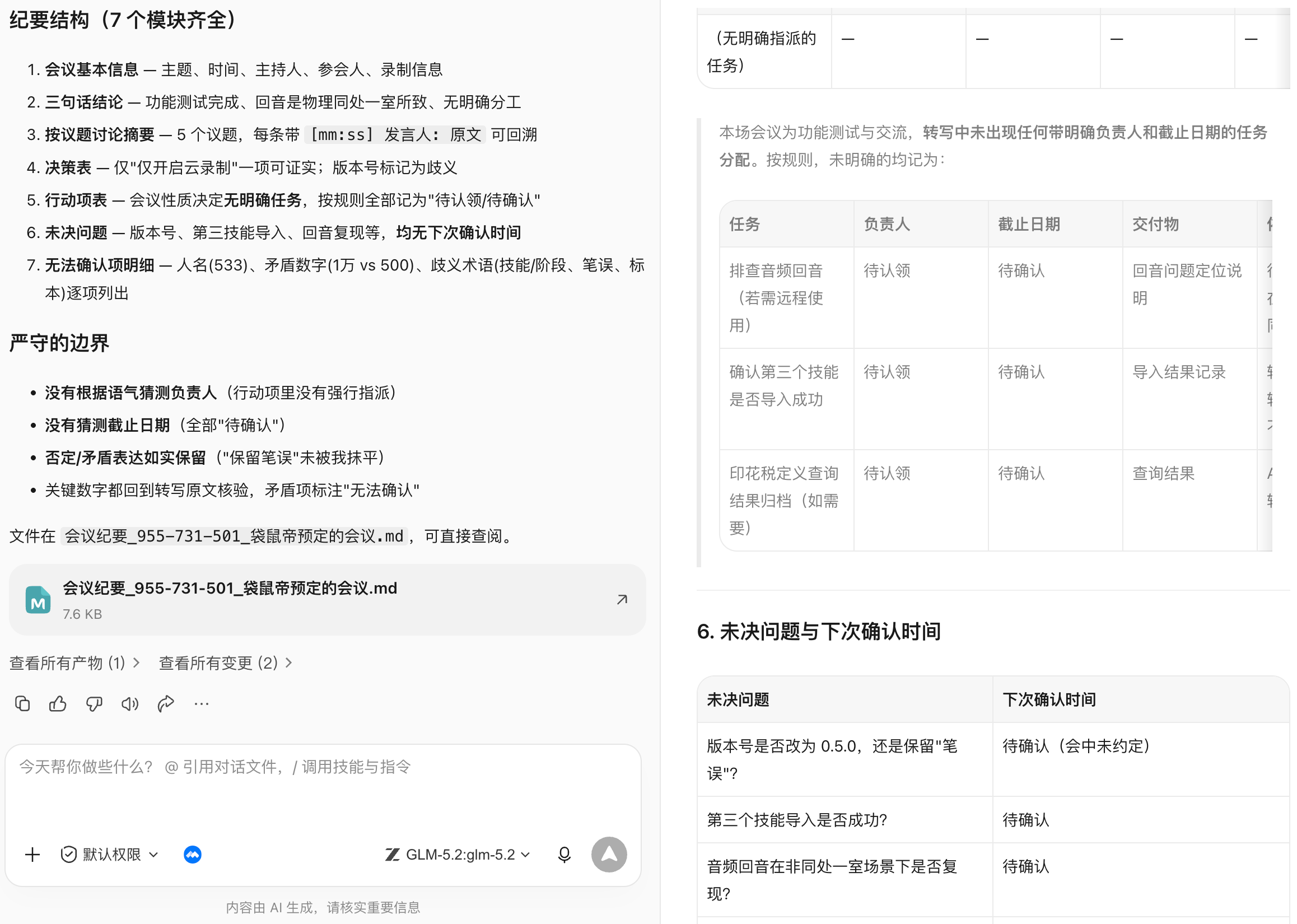The image size is (1297, 924).
Task: Click list item 无法确认项明细
Action: [x=344, y=279]
